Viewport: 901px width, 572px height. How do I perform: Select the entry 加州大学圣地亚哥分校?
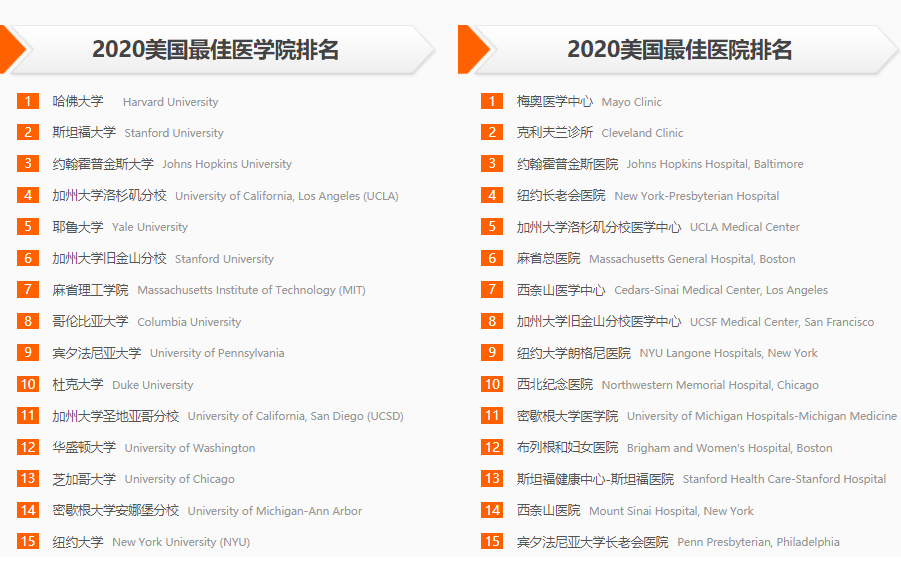[x=116, y=416]
